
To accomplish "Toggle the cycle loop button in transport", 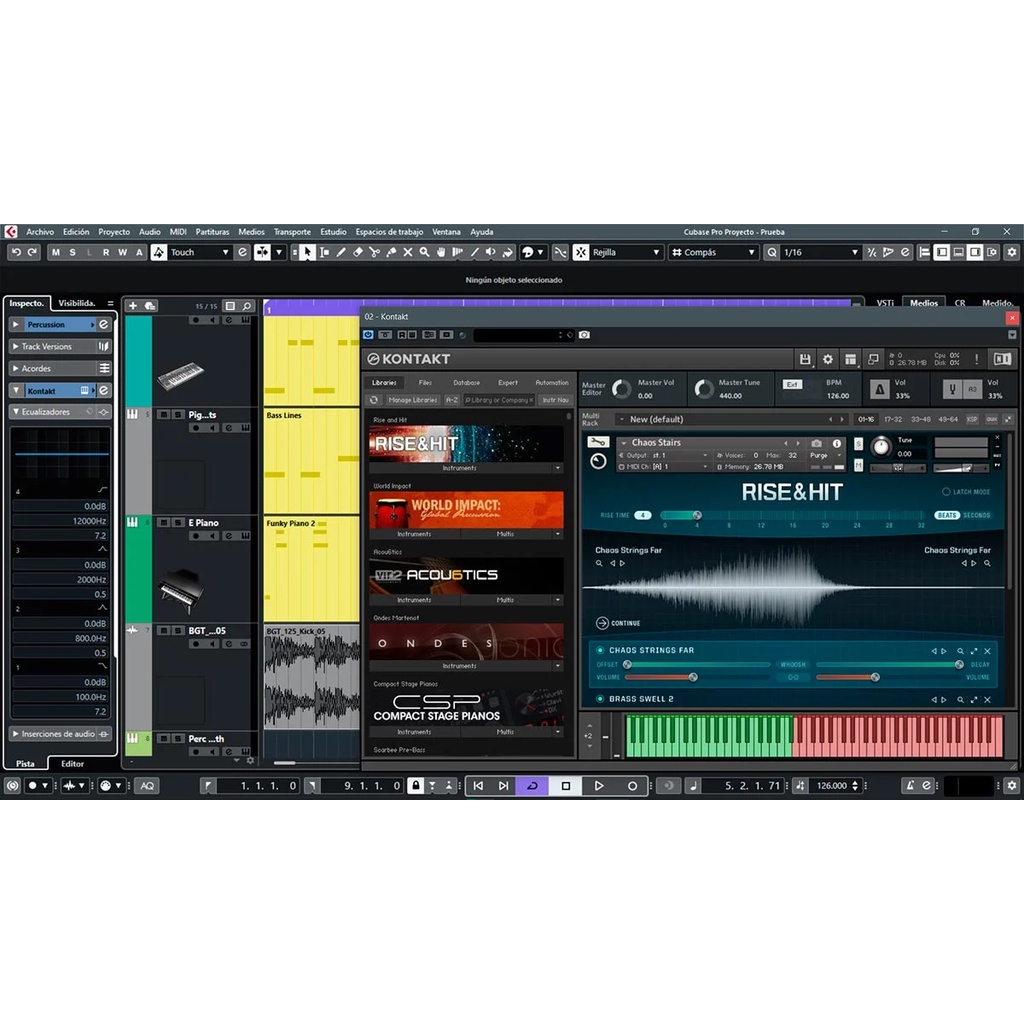I will pyautogui.click(x=532, y=786).
